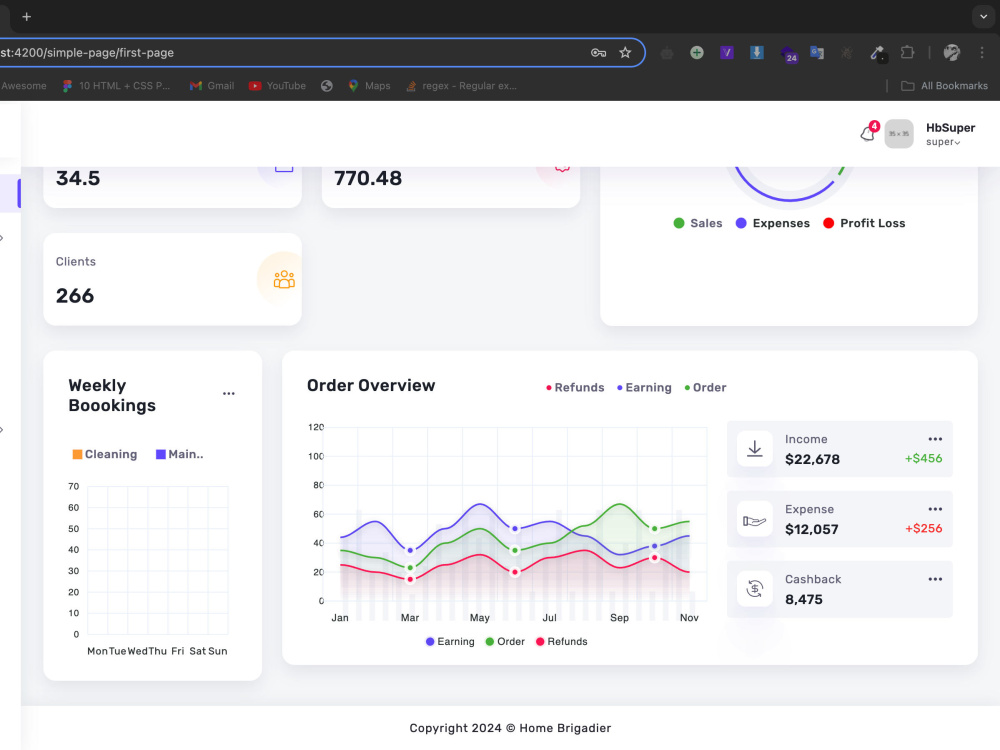The width and height of the screenshot is (1000, 750).
Task: Click the purple V extension icon
Action: pos(726,53)
